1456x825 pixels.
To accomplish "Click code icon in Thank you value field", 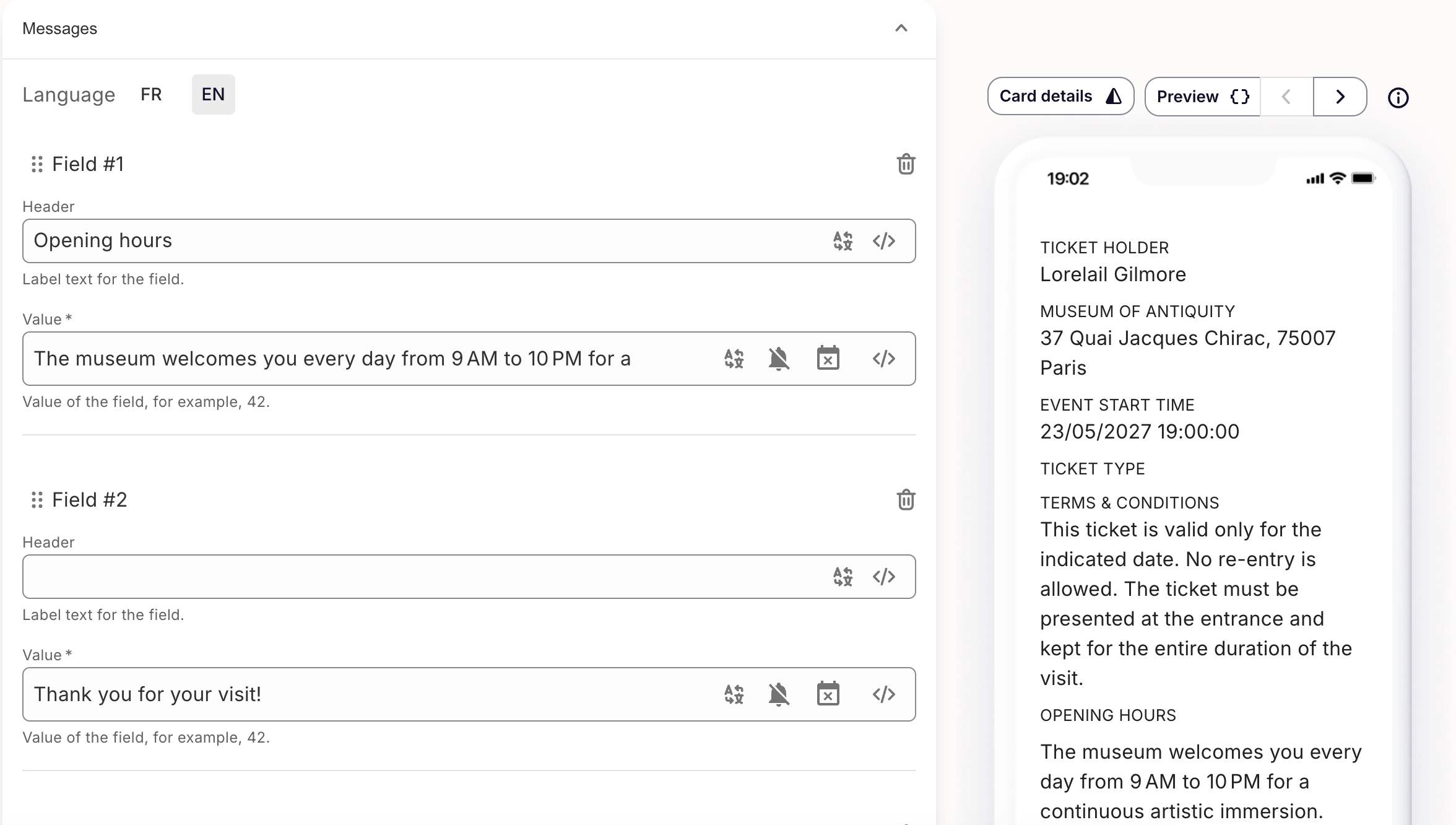I will tap(883, 694).
